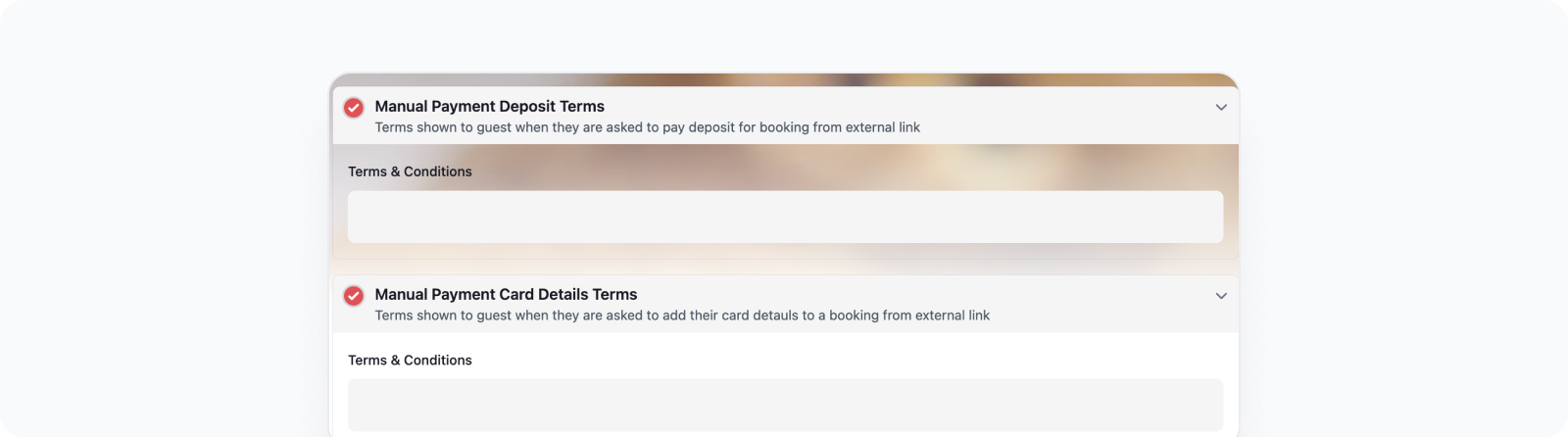
Task: Select the Manual Payment Card Details Terms heading
Action: coord(506,294)
